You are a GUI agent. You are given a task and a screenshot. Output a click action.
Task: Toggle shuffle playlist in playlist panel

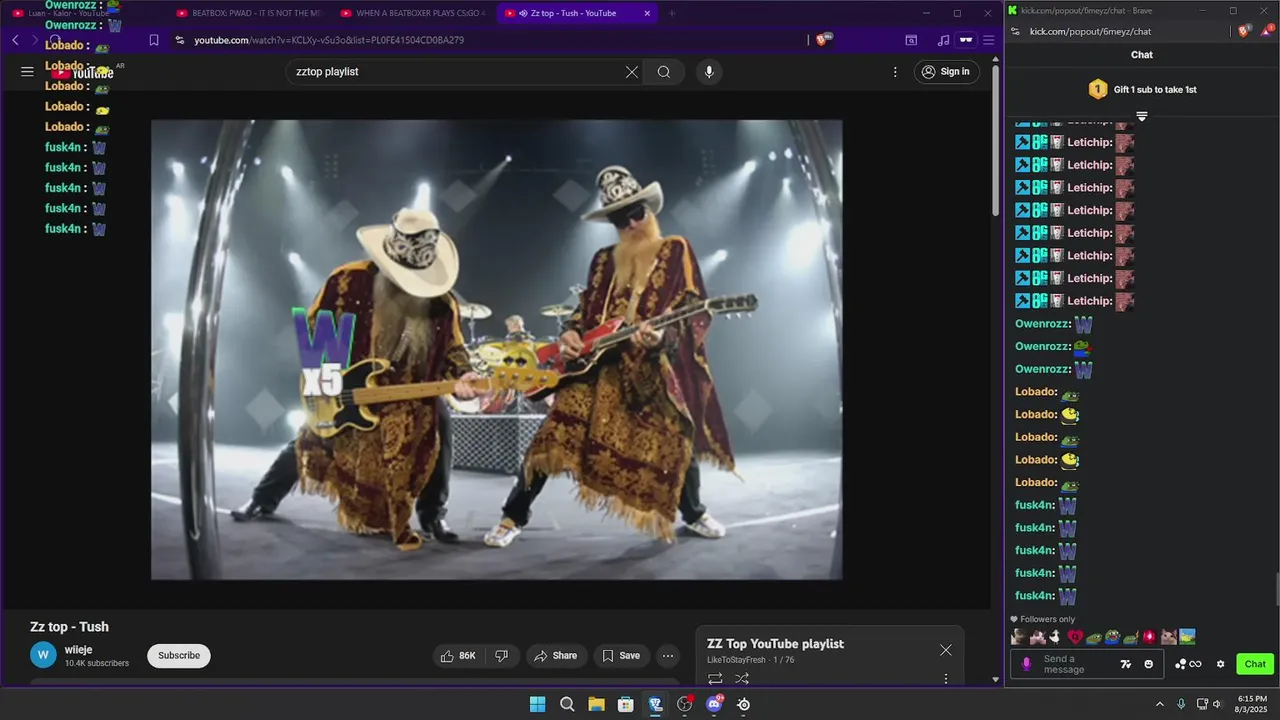click(742, 679)
